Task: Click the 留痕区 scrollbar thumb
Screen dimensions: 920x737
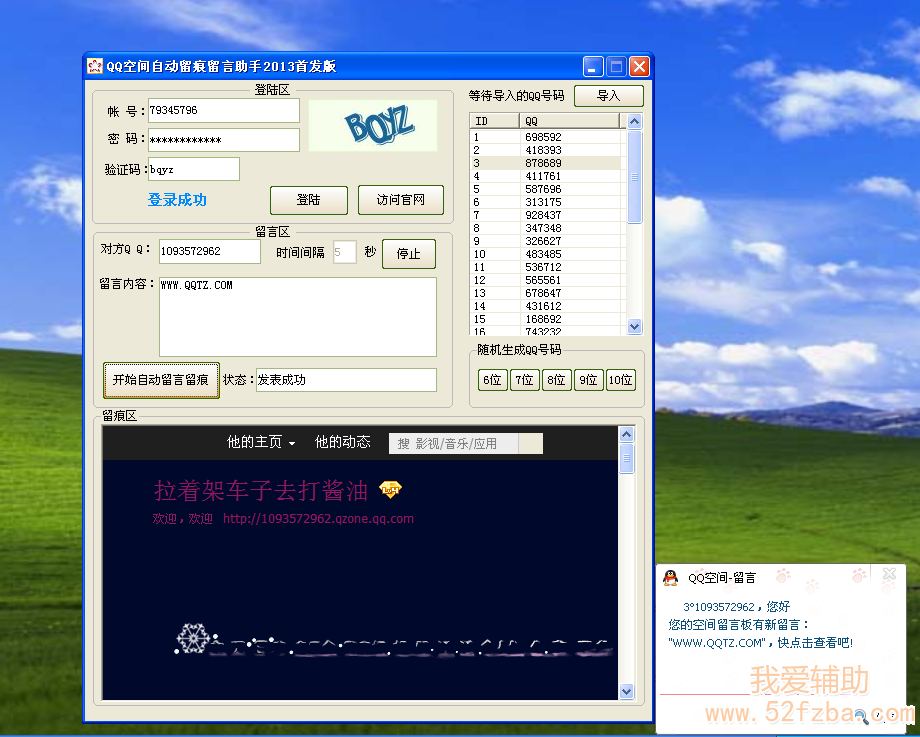Action: [627, 458]
